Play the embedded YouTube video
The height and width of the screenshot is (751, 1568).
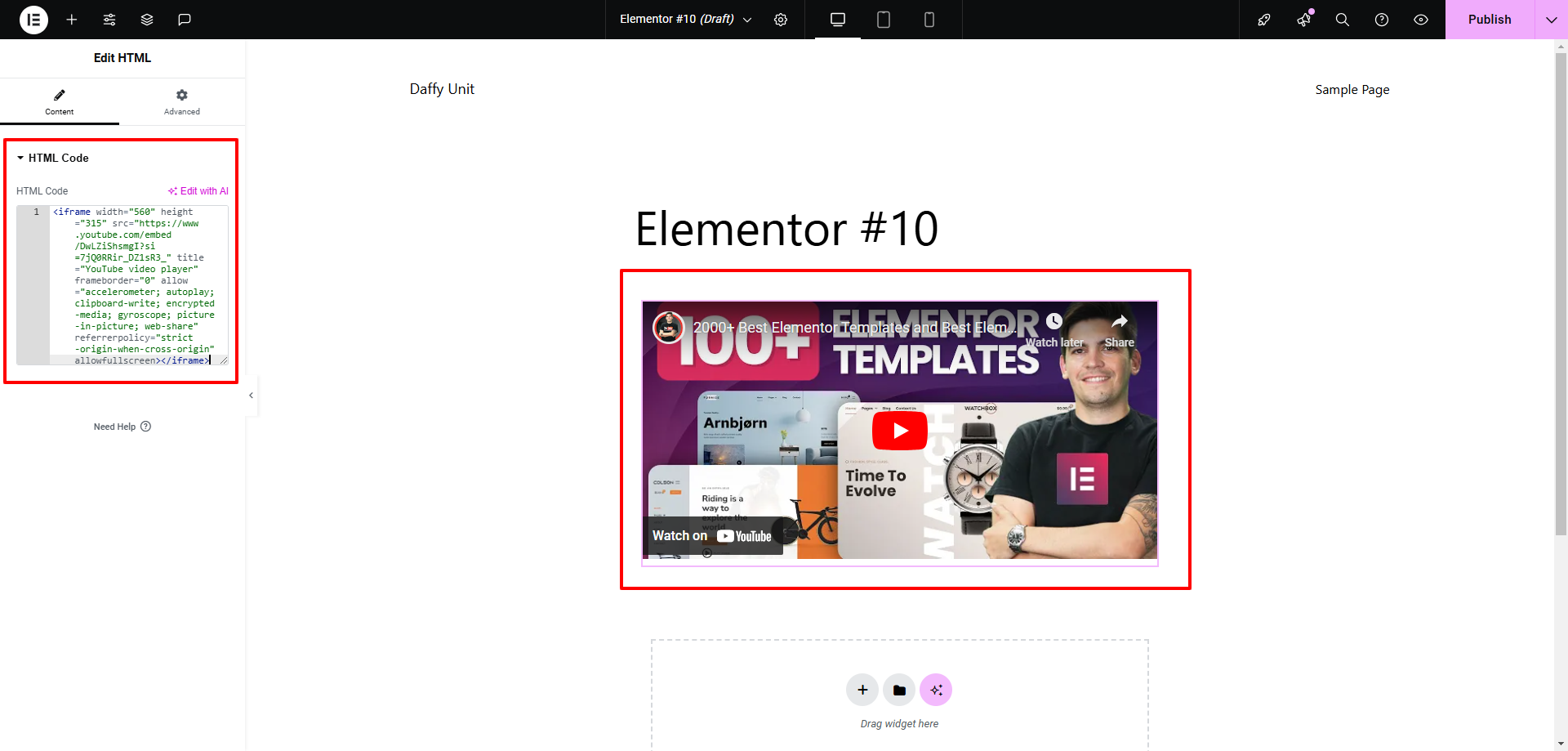900,431
